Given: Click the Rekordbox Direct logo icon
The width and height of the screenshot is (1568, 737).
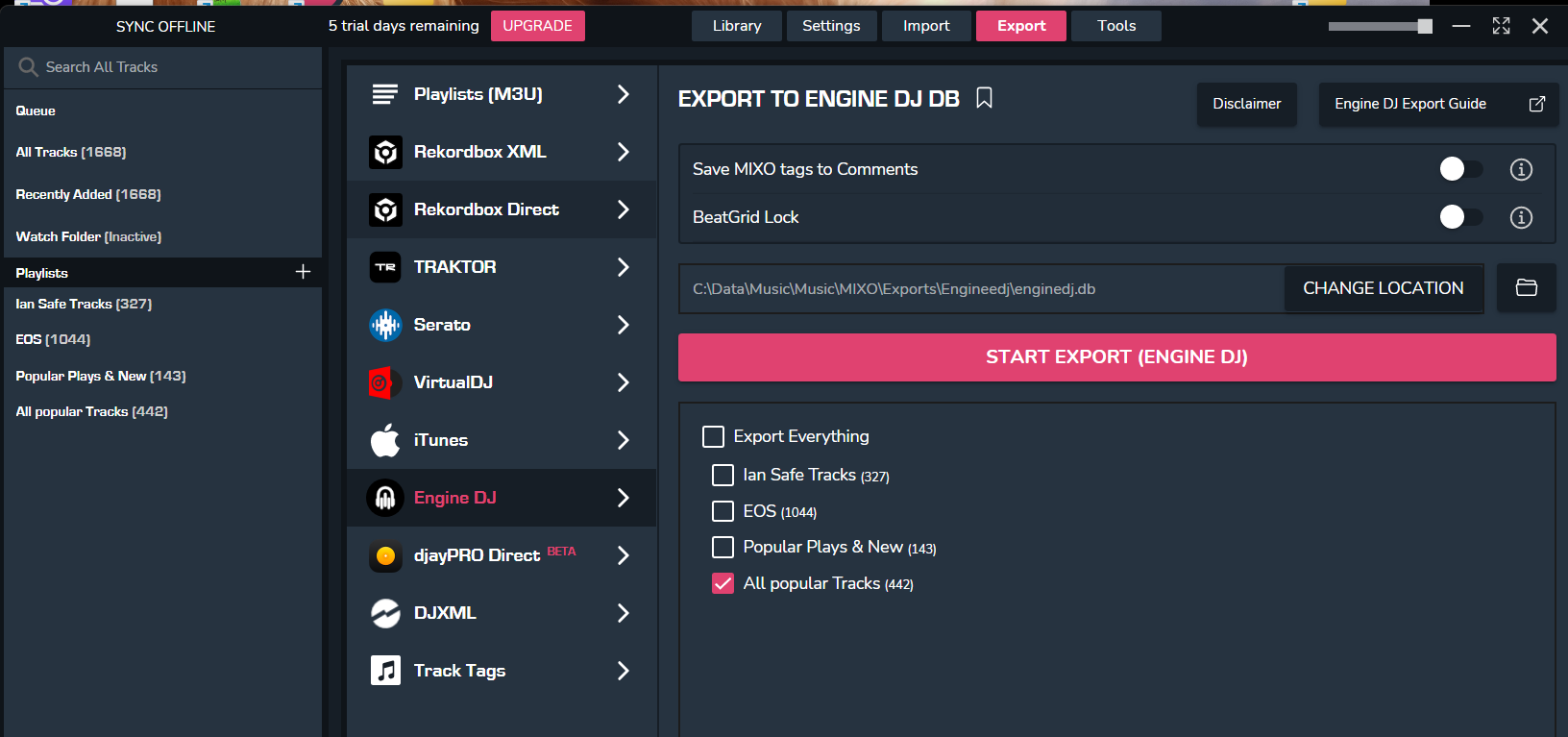Looking at the screenshot, I should click(385, 209).
